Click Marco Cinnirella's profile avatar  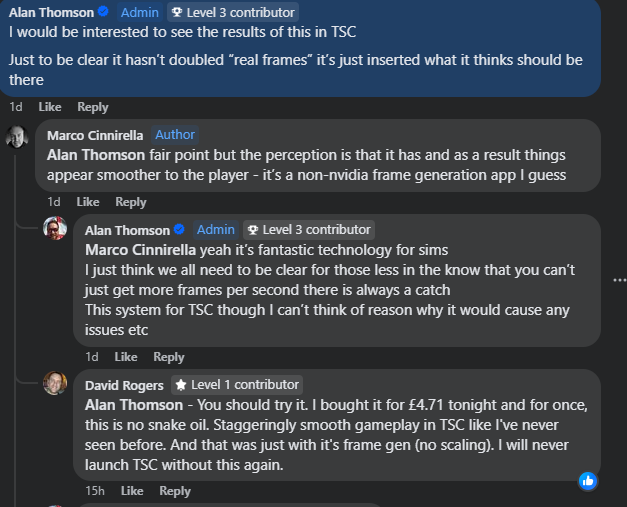point(16,137)
